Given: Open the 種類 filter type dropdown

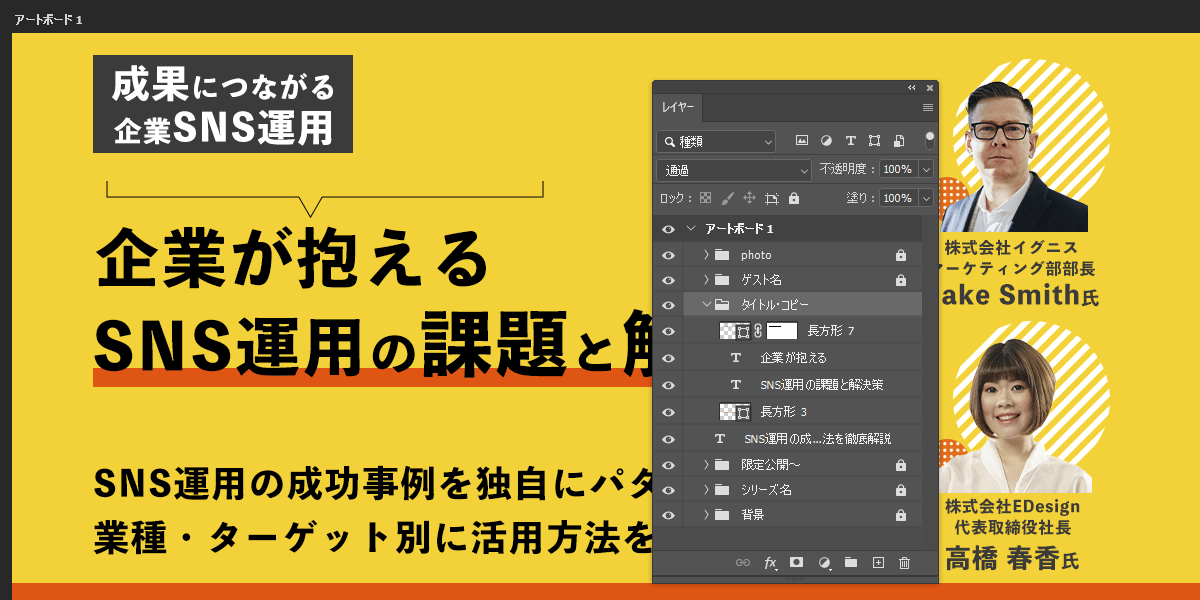Looking at the screenshot, I should 716,142.
